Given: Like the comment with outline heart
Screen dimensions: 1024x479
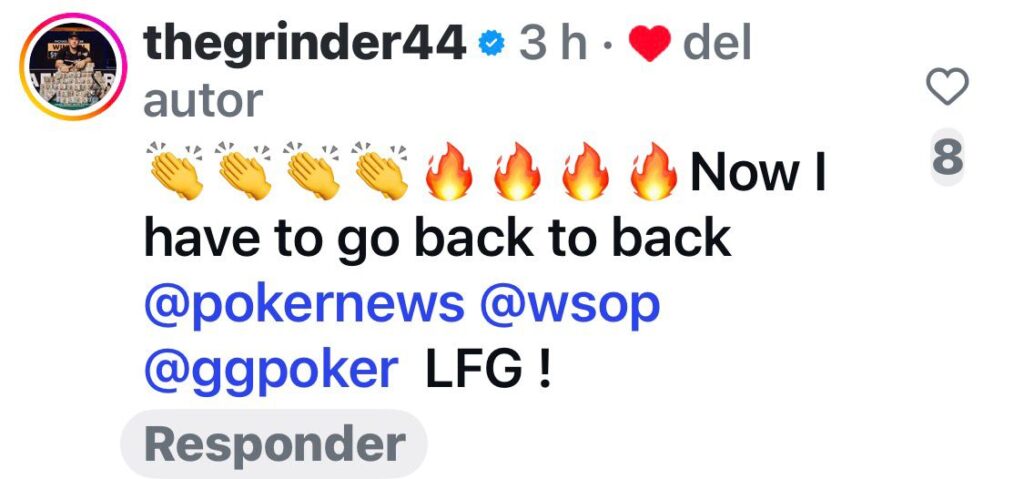Looking at the screenshot, I should coord(947,87).
